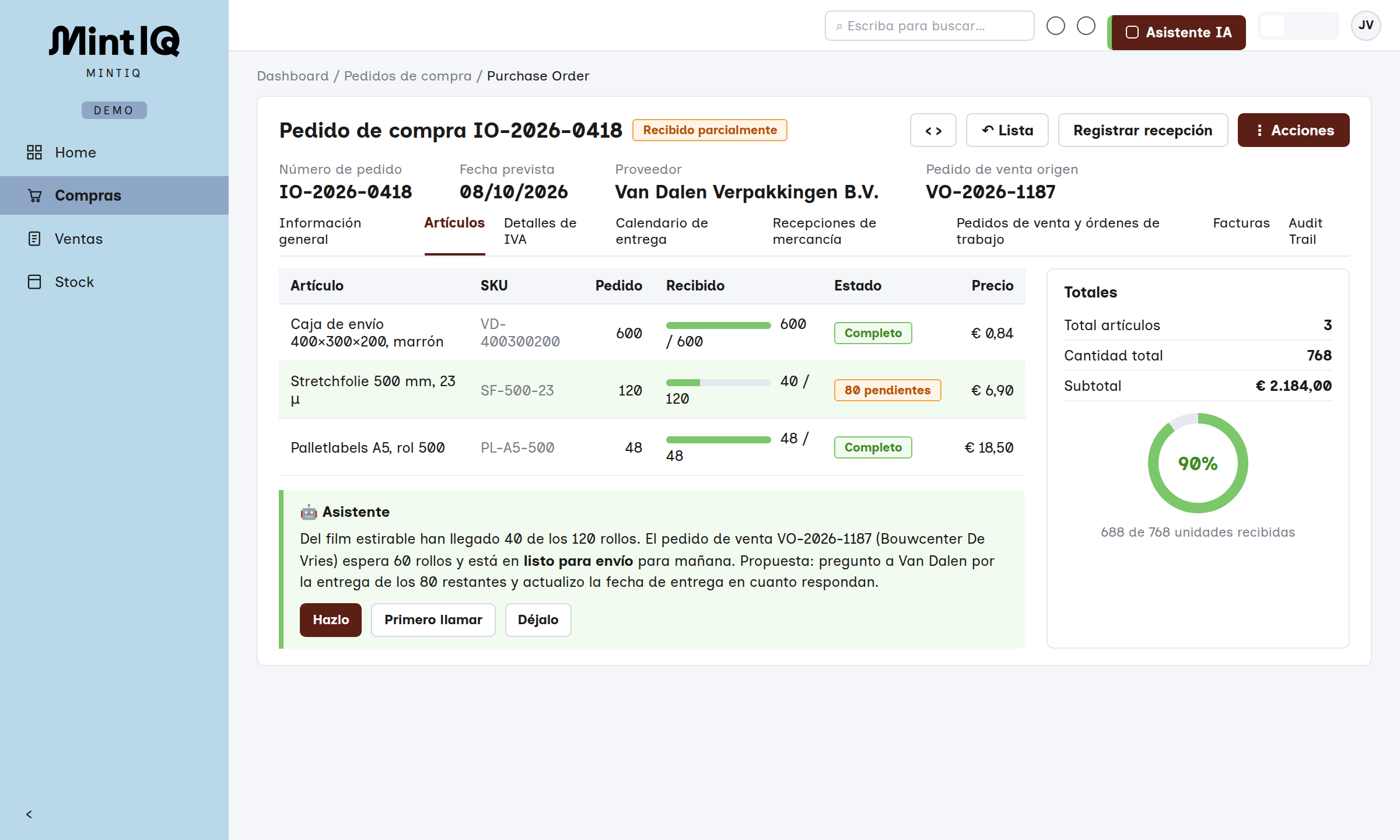Screen dimensions: 1400x840
Task: Open Home from the sidebar
Action: [114, 152]
